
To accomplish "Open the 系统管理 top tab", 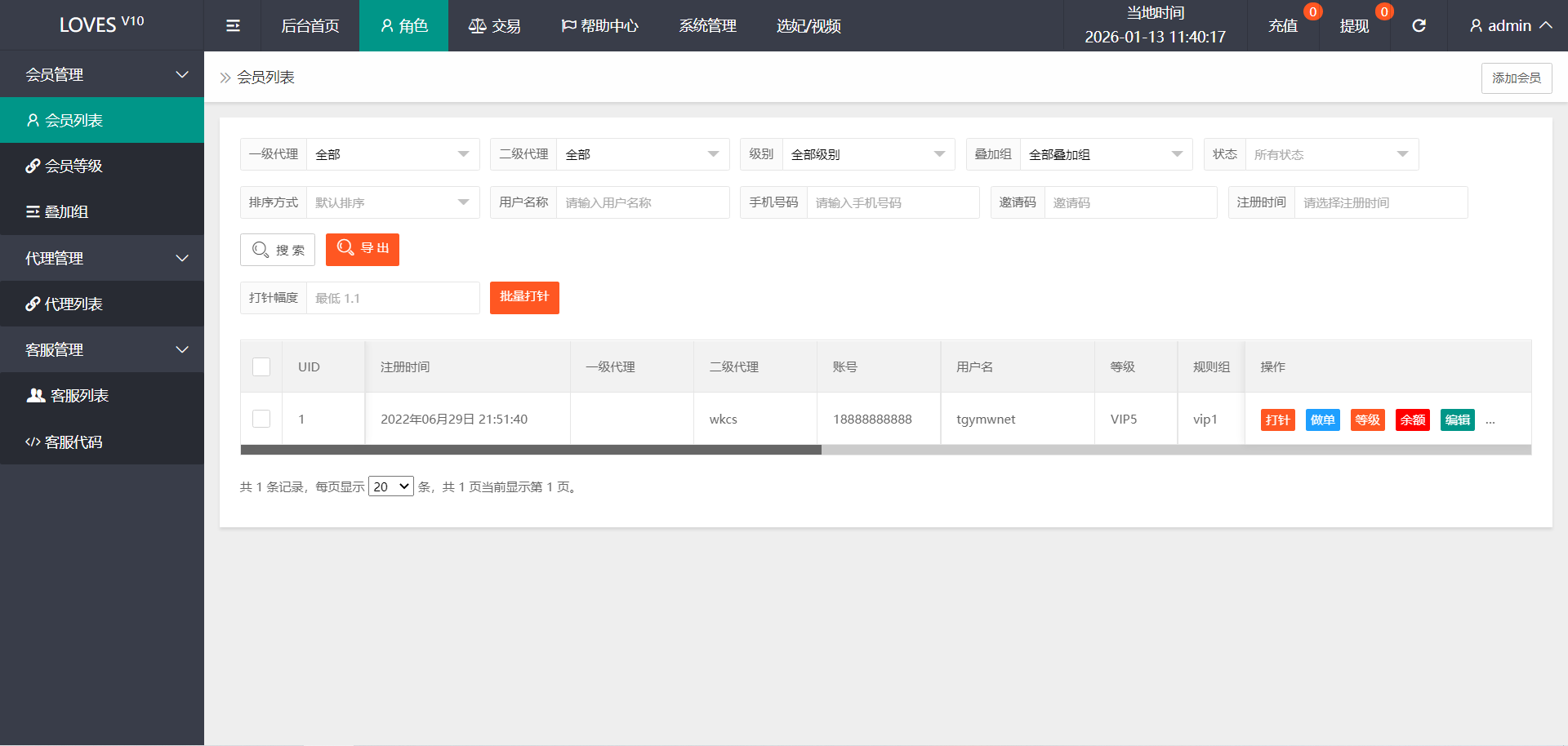I will coord(708,25).
